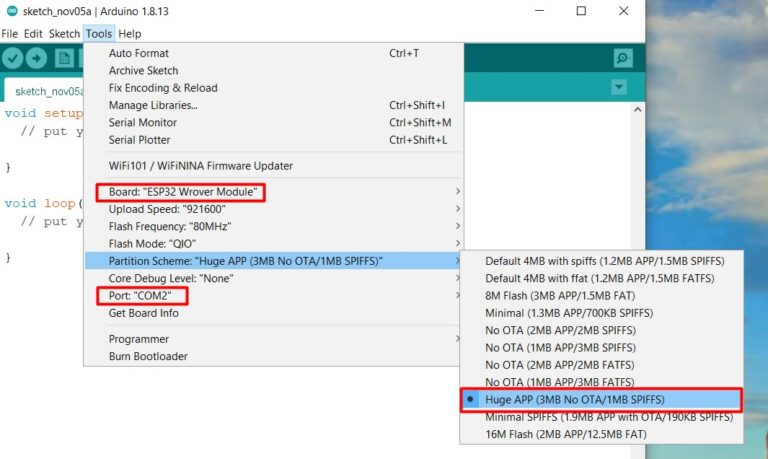Image resolution: width=768 pixels, height=459 pixels.
Task: Choose Default 4MB with spiffs partition
Action: 604,261
